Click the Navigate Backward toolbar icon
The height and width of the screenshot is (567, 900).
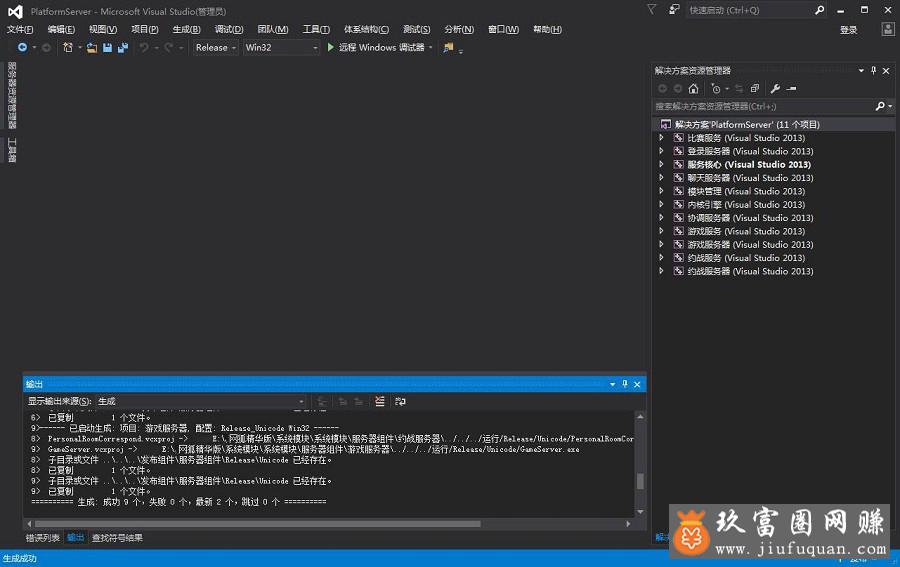[22, 48]
